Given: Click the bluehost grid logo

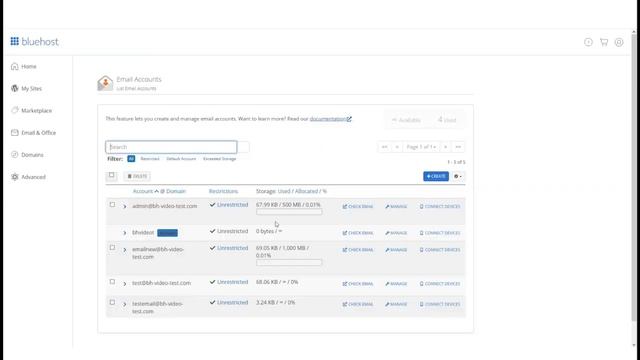Looking at the screenshot, I should pyautogui.click(x=15, y=41).
